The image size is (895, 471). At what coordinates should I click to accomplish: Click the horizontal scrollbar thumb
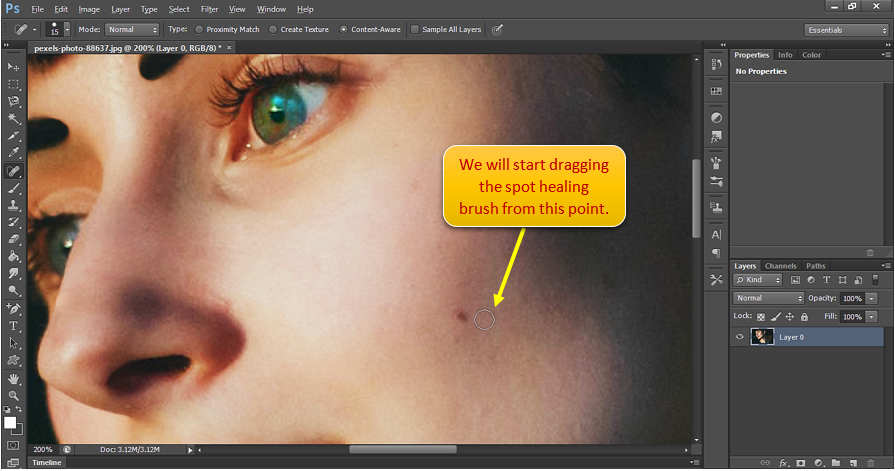[403, 450]
